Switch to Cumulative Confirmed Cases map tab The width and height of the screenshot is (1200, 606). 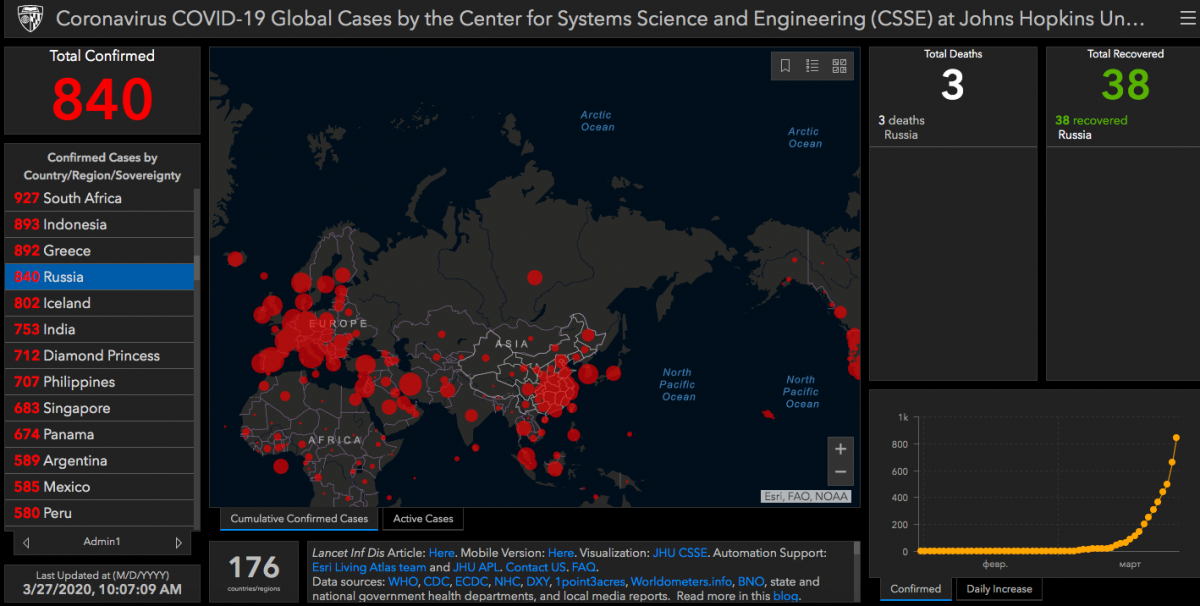(300, 519)
